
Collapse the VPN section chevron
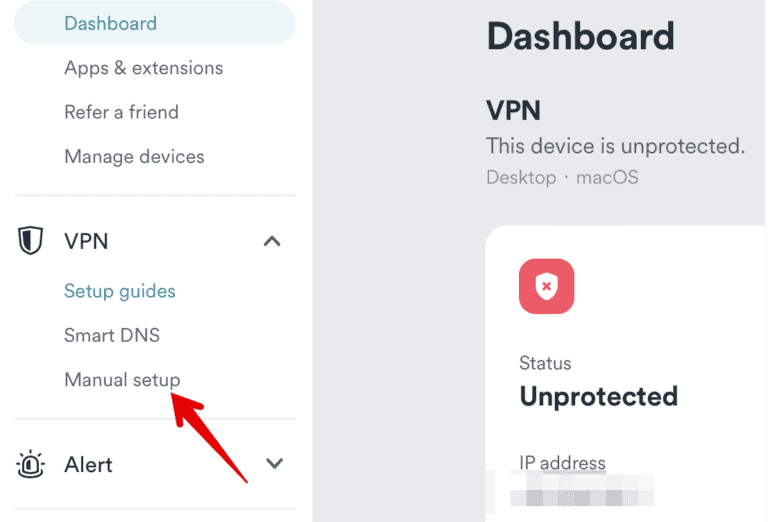pyautogui.click(x=272, y=241)
